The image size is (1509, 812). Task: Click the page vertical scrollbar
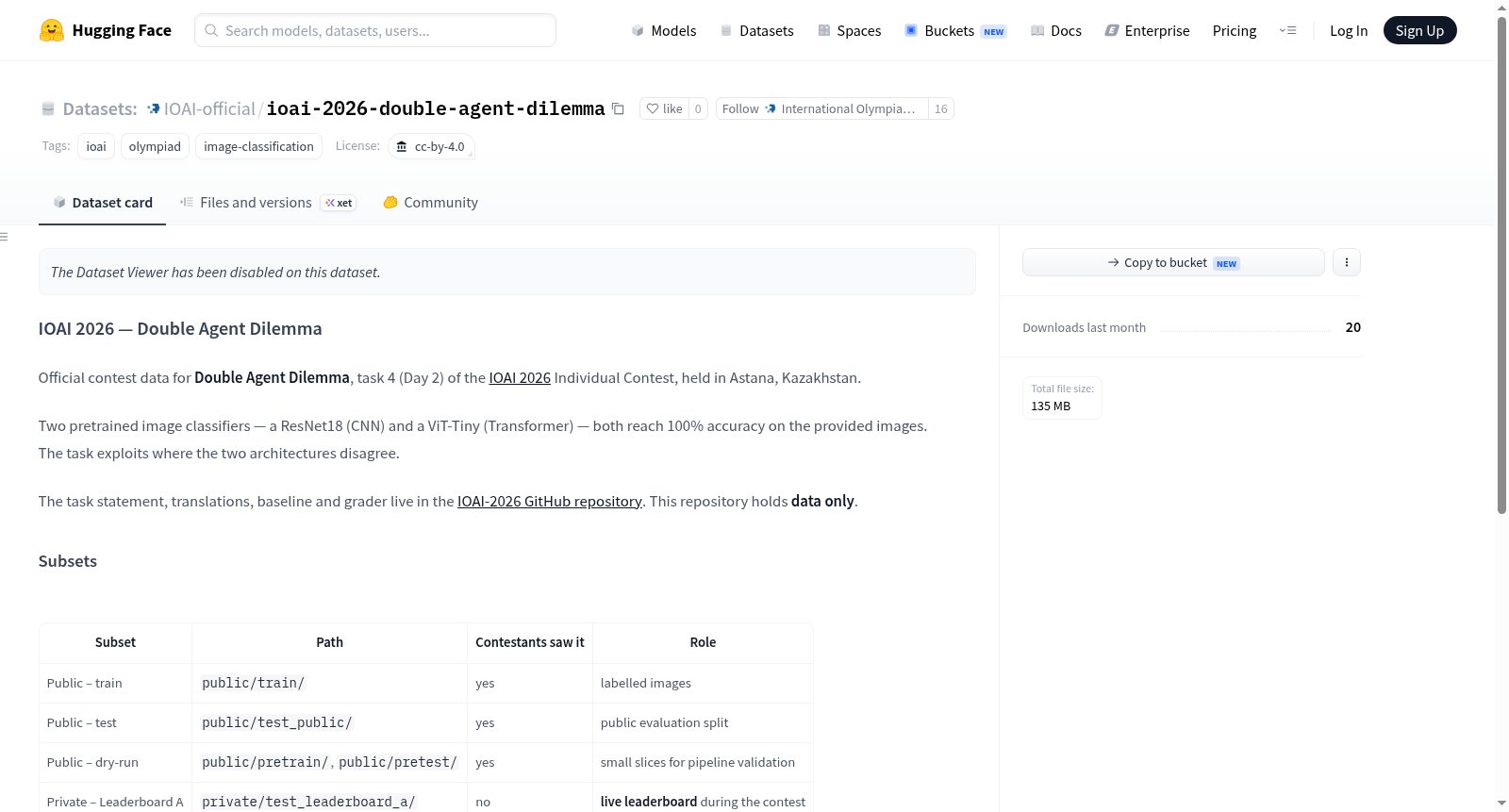pyautogui.click(x=1501, y=264)
